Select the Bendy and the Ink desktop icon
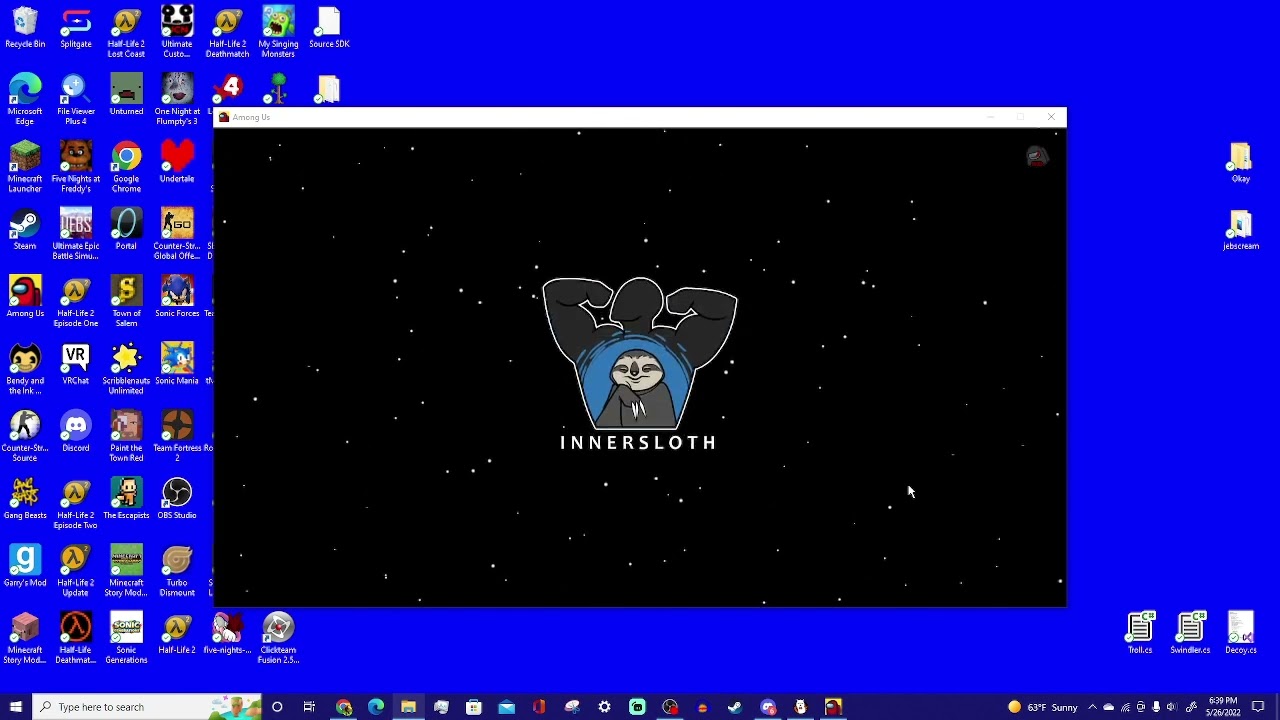 (x=25, y=368)
